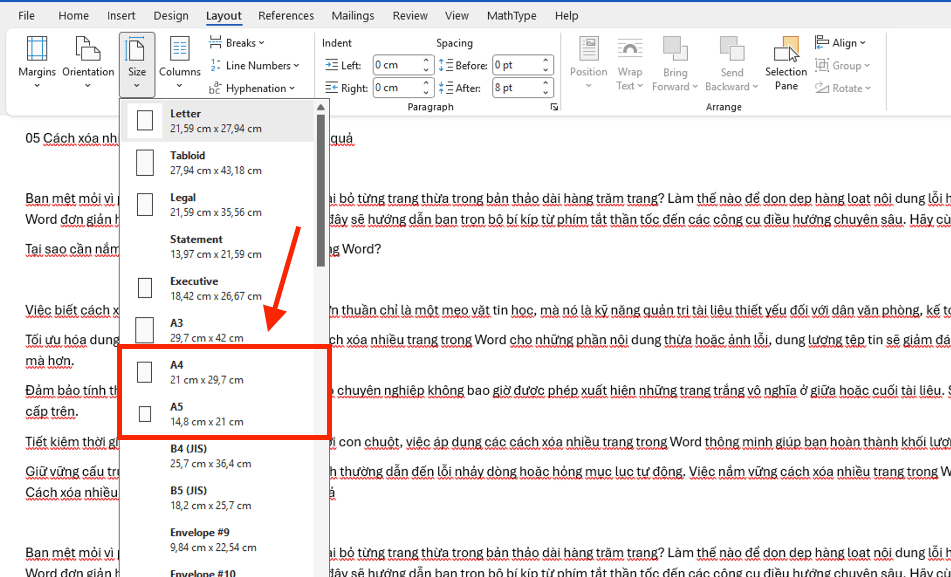Viewport: 951px width, 577px height.
Task: Switch to the Home tab
Action: [x=73, y=16]
